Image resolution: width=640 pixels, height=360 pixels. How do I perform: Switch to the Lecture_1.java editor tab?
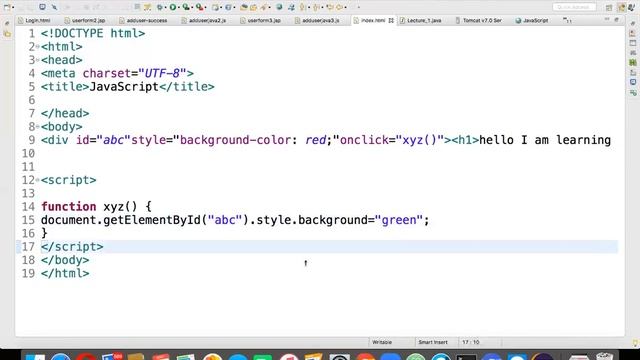tap(420, 20)
